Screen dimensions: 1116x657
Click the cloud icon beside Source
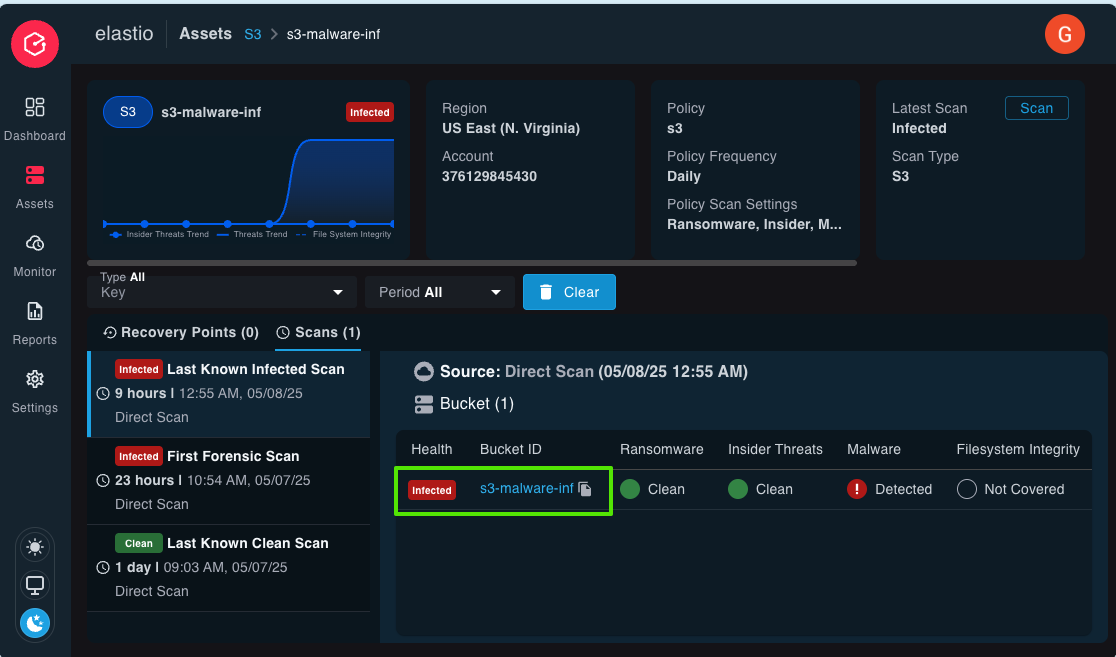(423, 372)
